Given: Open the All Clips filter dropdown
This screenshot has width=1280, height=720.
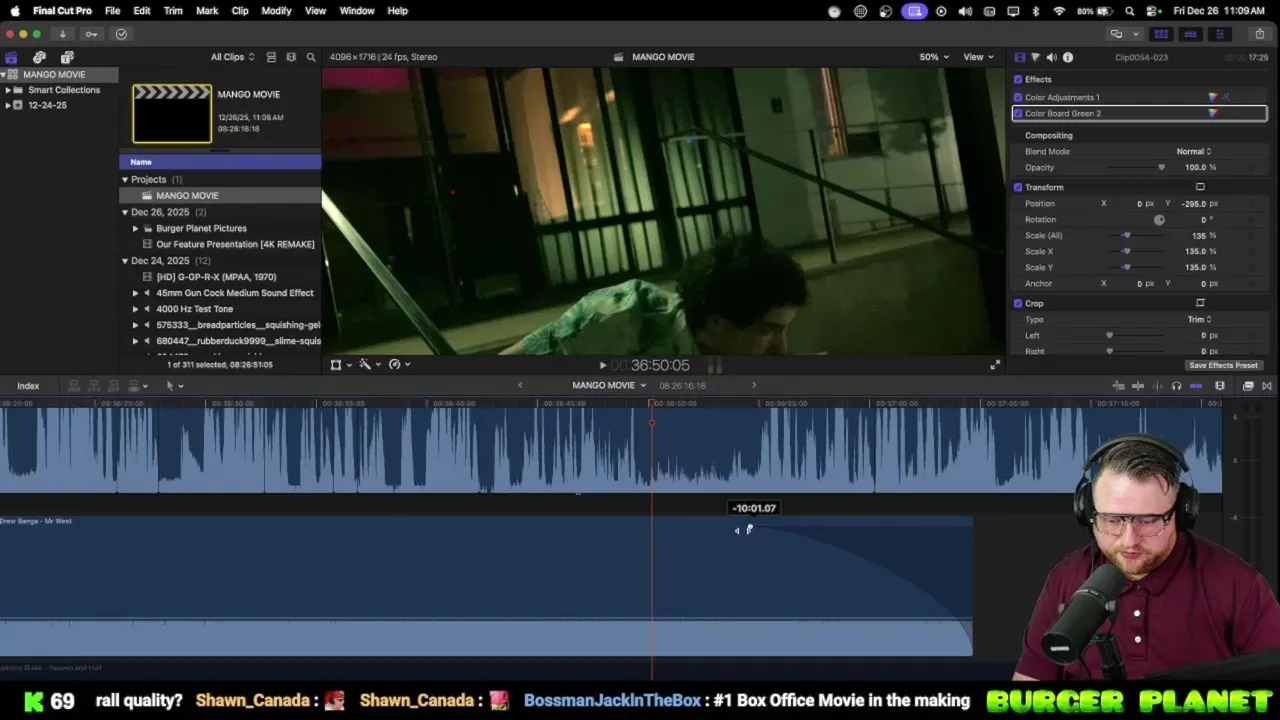Looking at the screenshot, I should point(232,57).
